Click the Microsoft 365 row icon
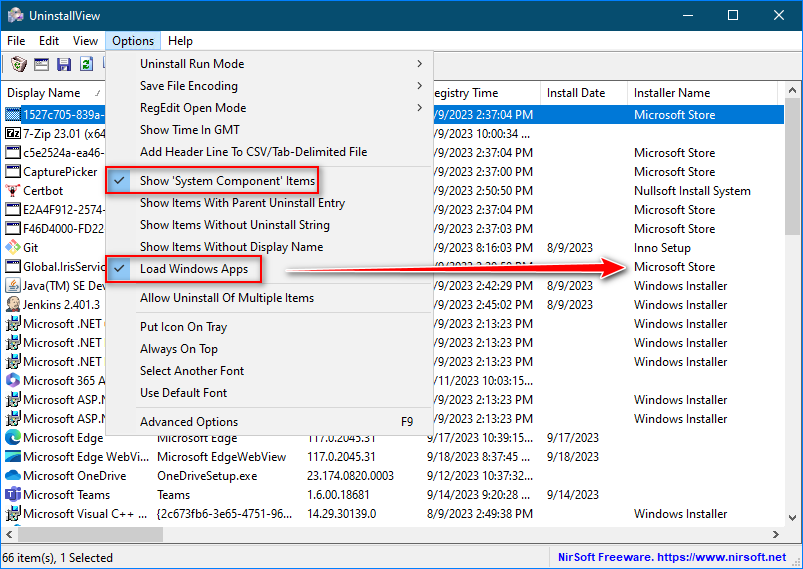Screen dimensions: 803x569 (13, 381)
